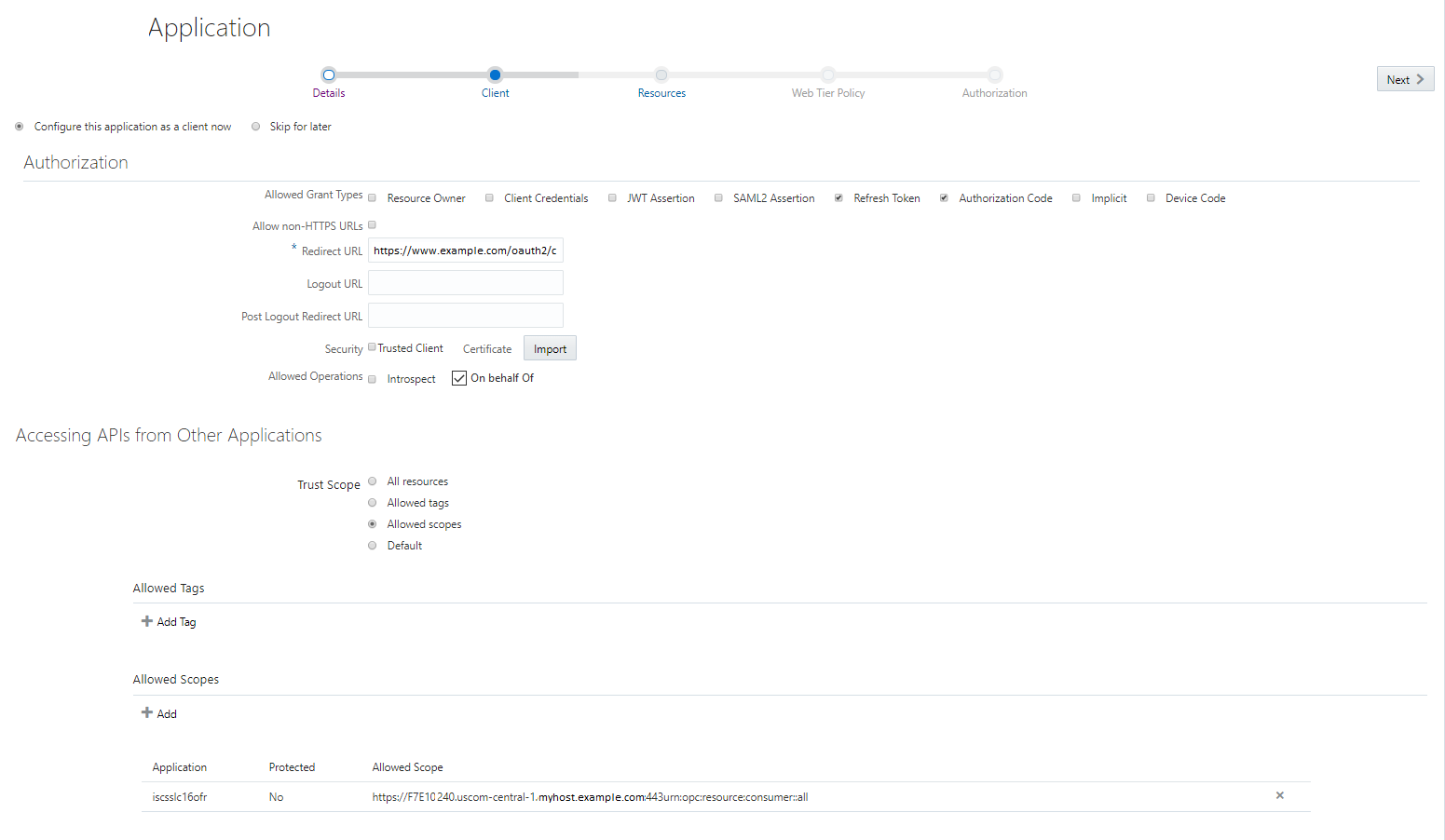Click the Logout URL input field
The image size is (1445, 840).
[465, 282]
